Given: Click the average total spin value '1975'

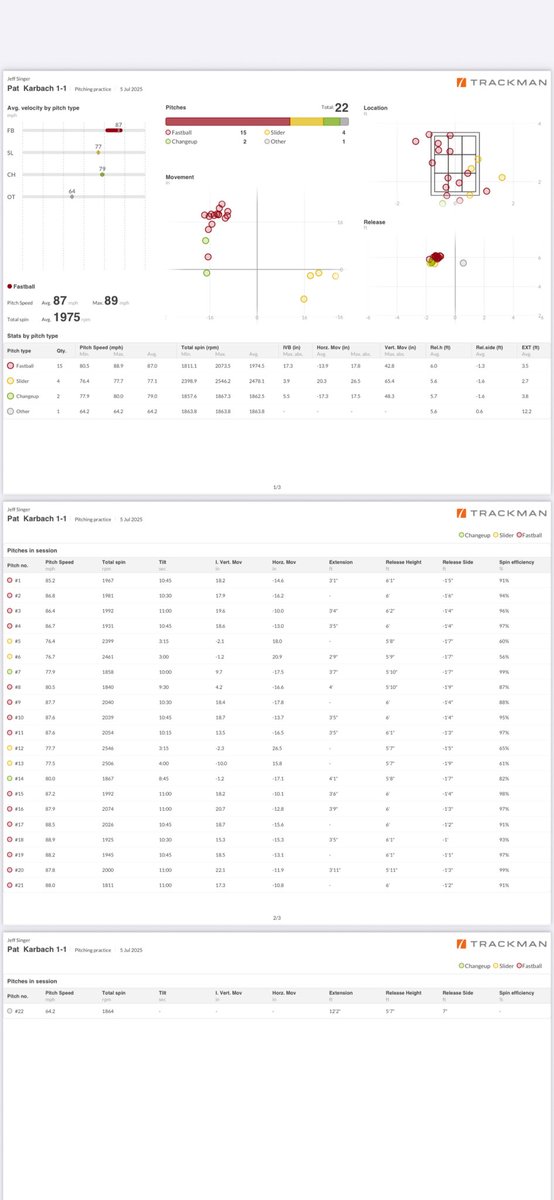Looking at the screenshot, I should (65, 318).
